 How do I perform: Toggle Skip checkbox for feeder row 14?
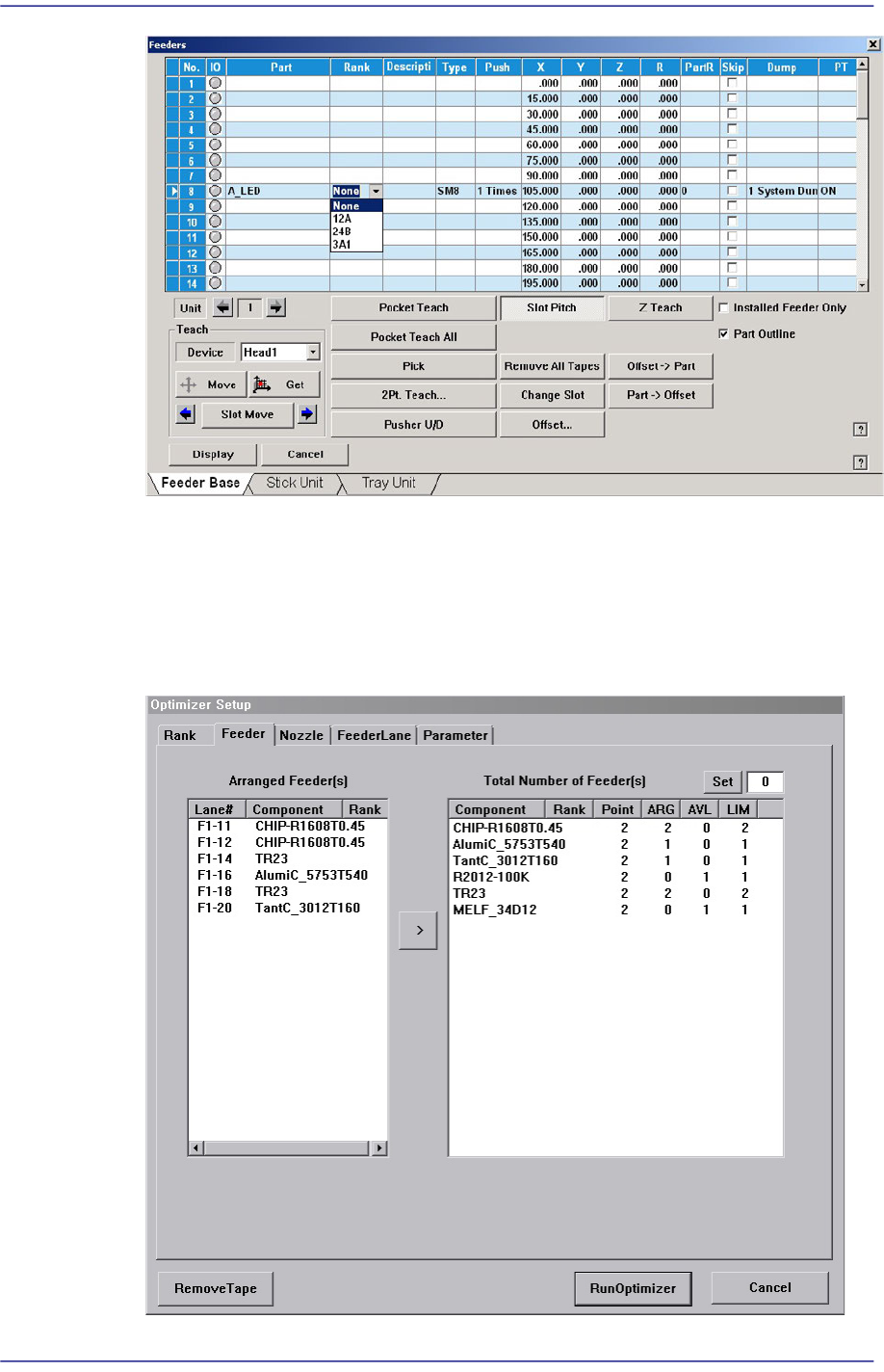point(732,282)
